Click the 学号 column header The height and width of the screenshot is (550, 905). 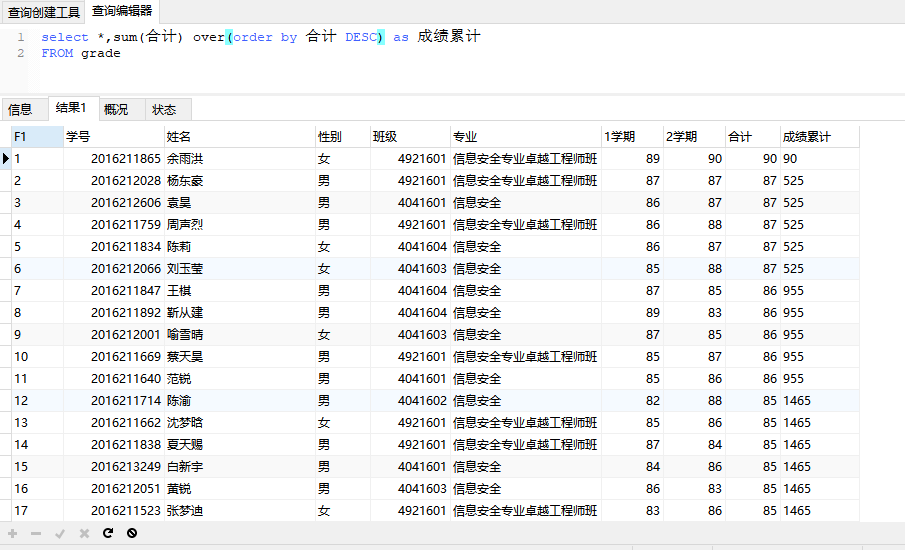coord(114,137)
